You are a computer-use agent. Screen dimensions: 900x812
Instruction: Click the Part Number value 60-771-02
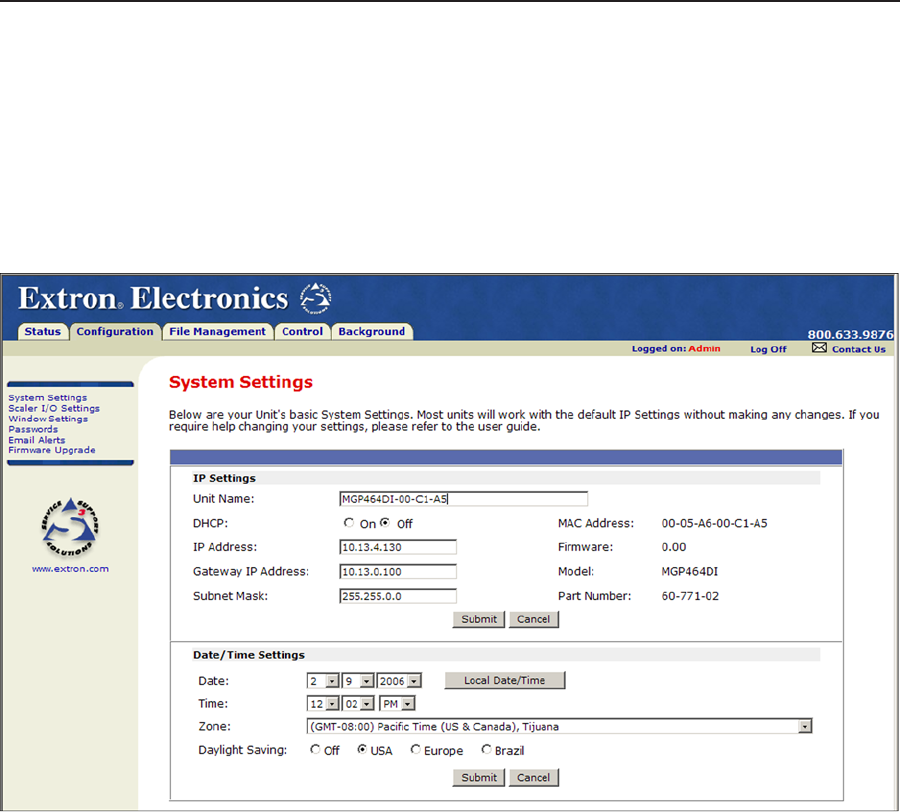click(x=690, y=596)
